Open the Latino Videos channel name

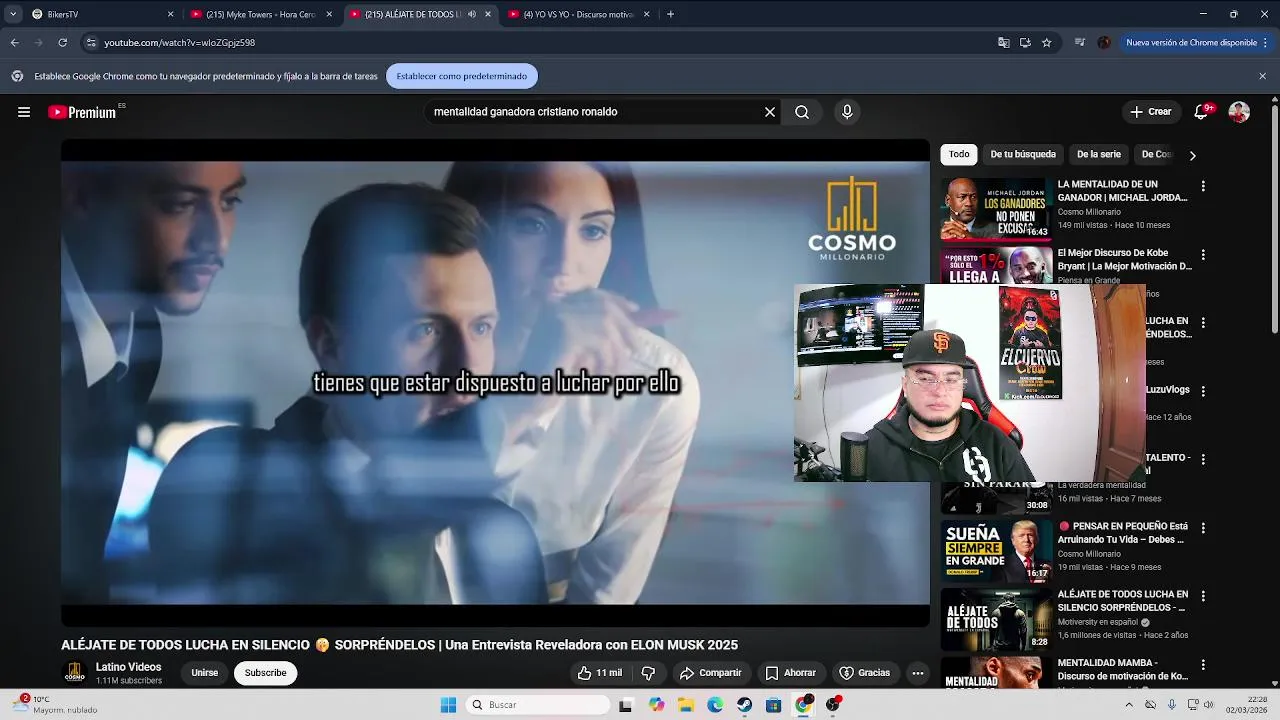[x=128, y=667]
